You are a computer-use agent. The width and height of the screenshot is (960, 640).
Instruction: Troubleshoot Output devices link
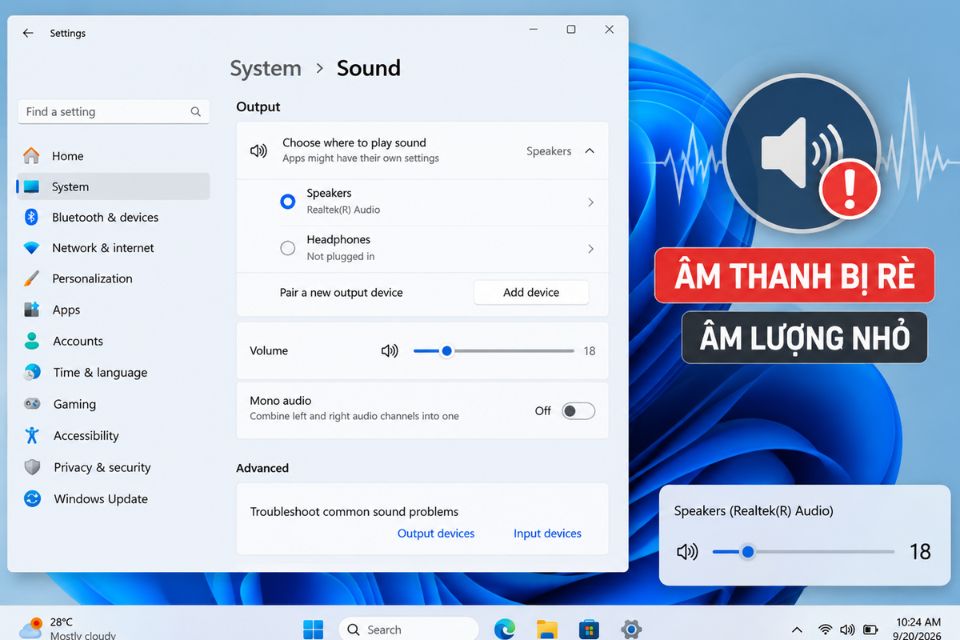click(436, 533)
